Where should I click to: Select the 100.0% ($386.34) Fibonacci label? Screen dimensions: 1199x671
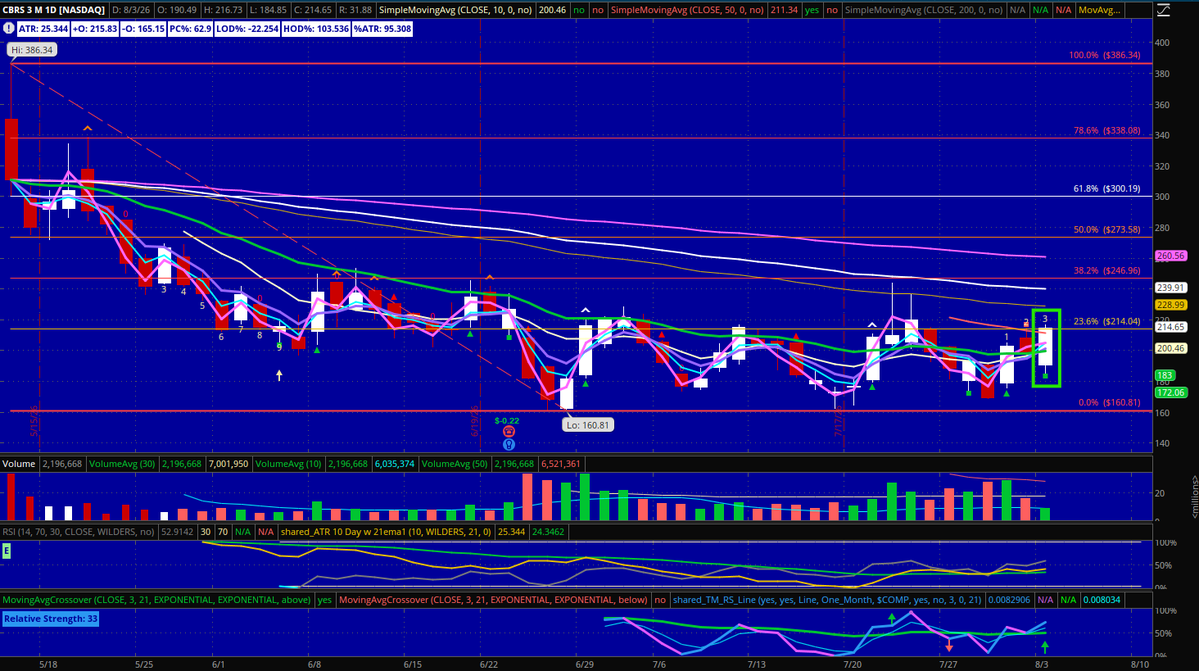tap(1104, 55)
